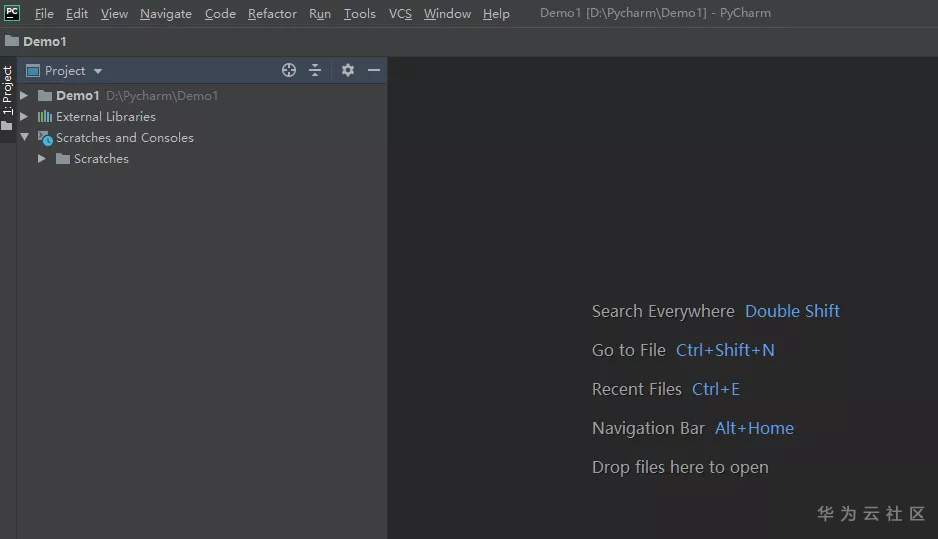Screen dimensions: 938x539
Task: Collapse Scratches and Consoles arrow
Action: (25, 137)
